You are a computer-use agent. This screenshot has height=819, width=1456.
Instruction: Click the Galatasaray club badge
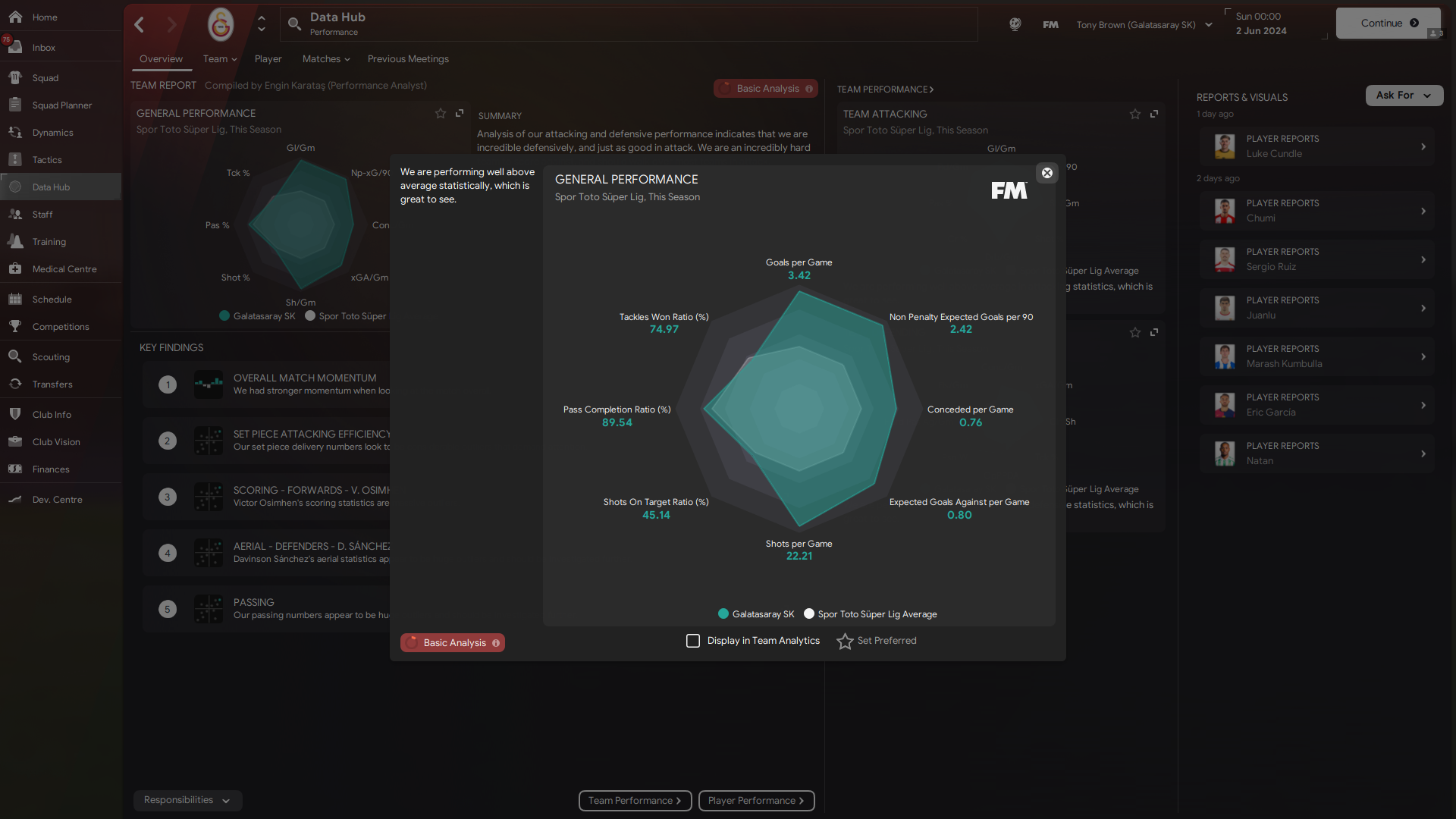(221, 24)
